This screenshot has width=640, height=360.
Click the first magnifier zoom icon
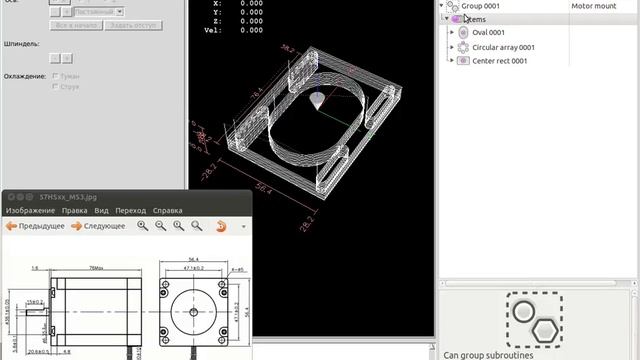[x=142, y=226]
